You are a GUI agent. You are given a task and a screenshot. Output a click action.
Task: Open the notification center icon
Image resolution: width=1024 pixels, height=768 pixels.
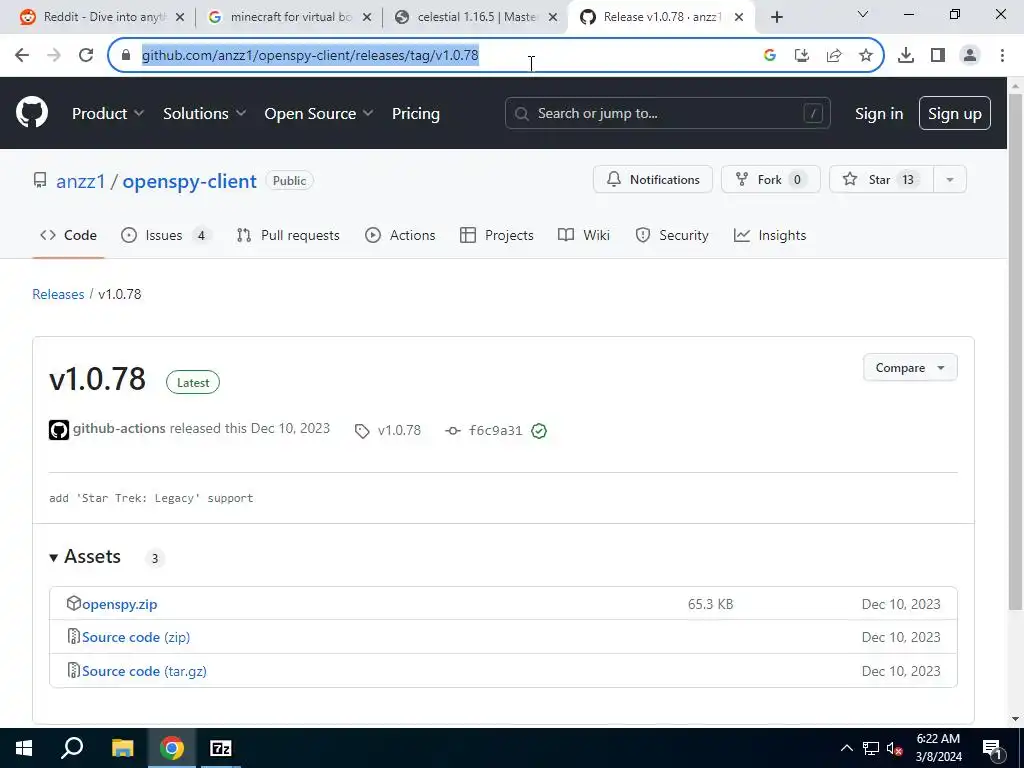point(992,748)
